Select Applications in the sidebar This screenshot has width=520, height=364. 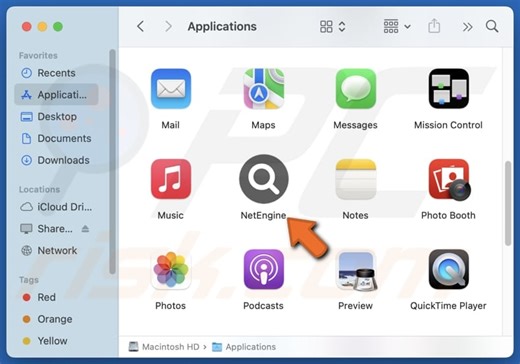56,95
